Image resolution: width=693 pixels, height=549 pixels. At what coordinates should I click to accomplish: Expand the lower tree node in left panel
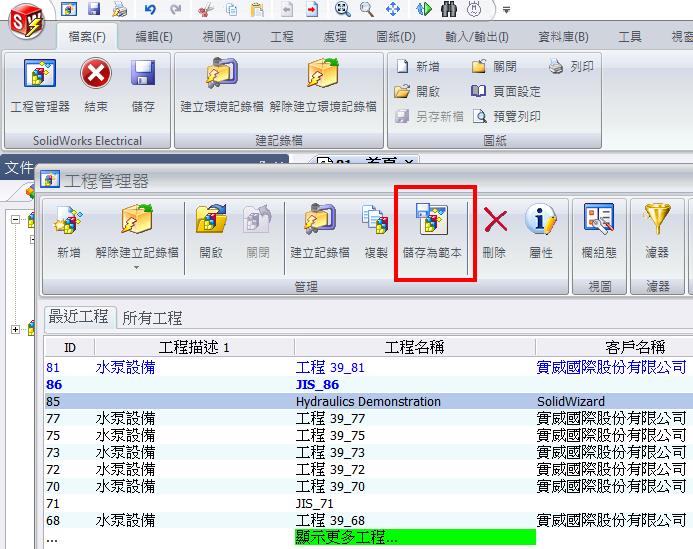coord(16,329)
